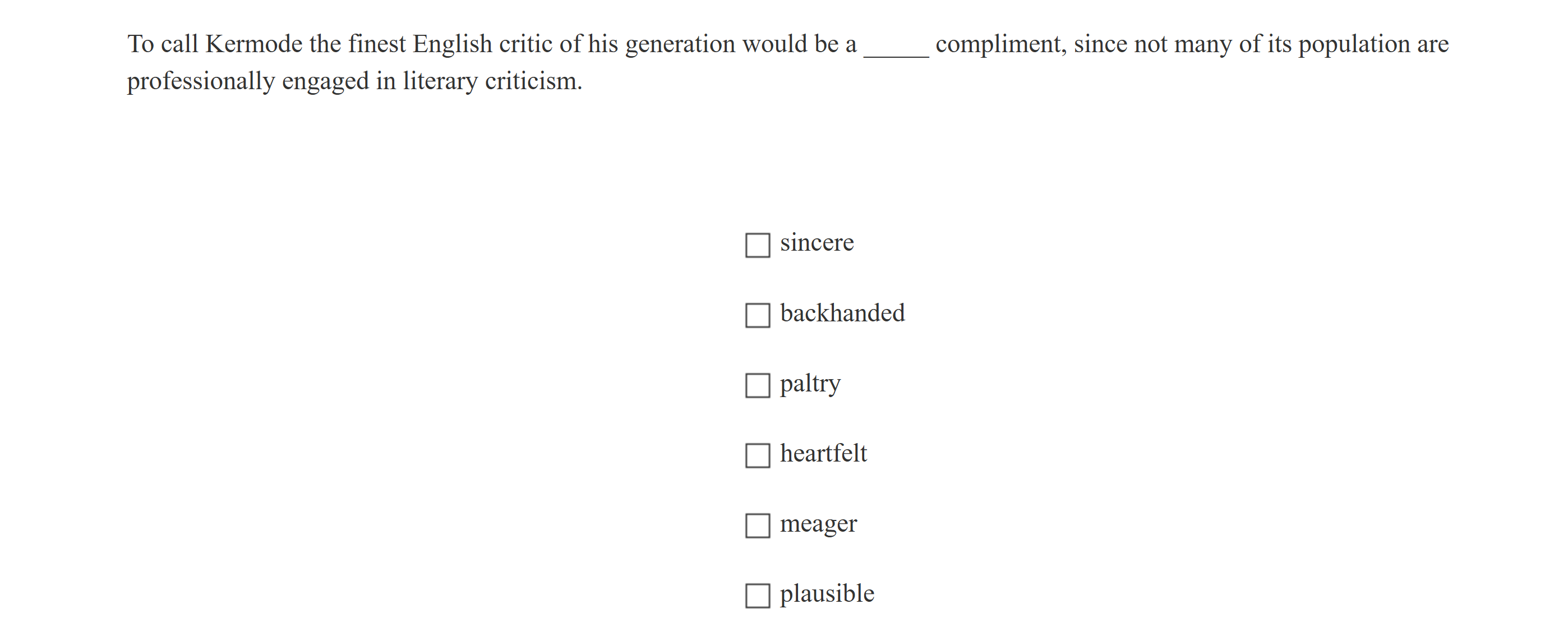Toggle the backhanded answer choice
Image resolution: width=1568 pixels, height=636 pixels.
[757, 314]
